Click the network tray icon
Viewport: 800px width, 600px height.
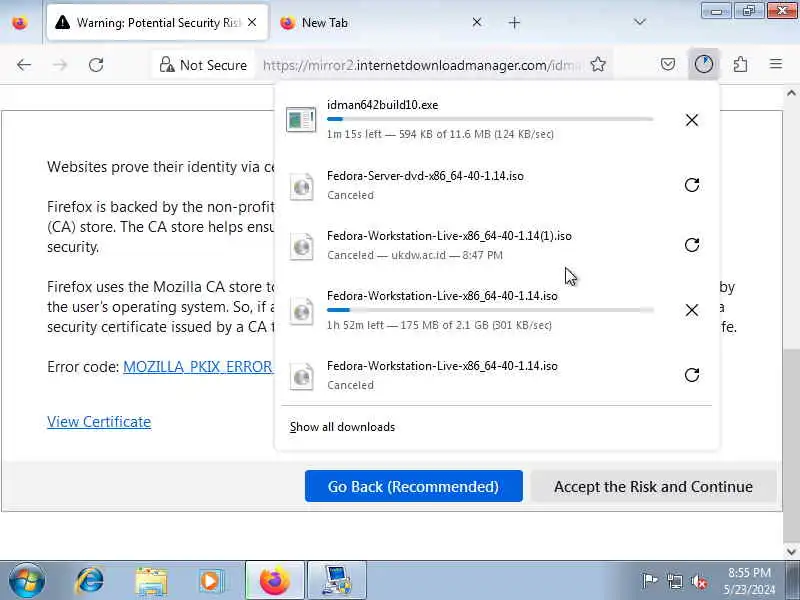[675, 581]
